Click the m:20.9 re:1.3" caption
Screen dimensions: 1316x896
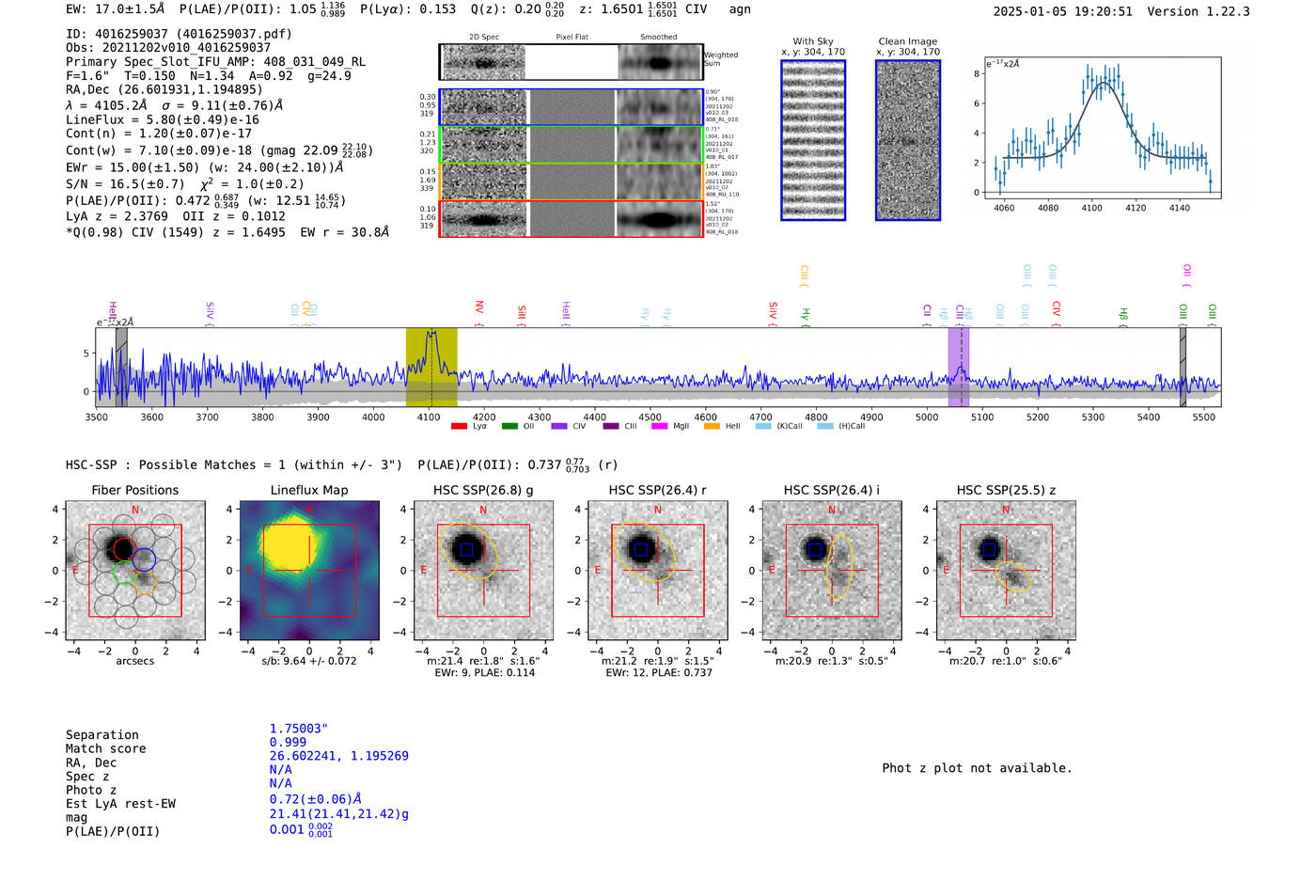832,661
